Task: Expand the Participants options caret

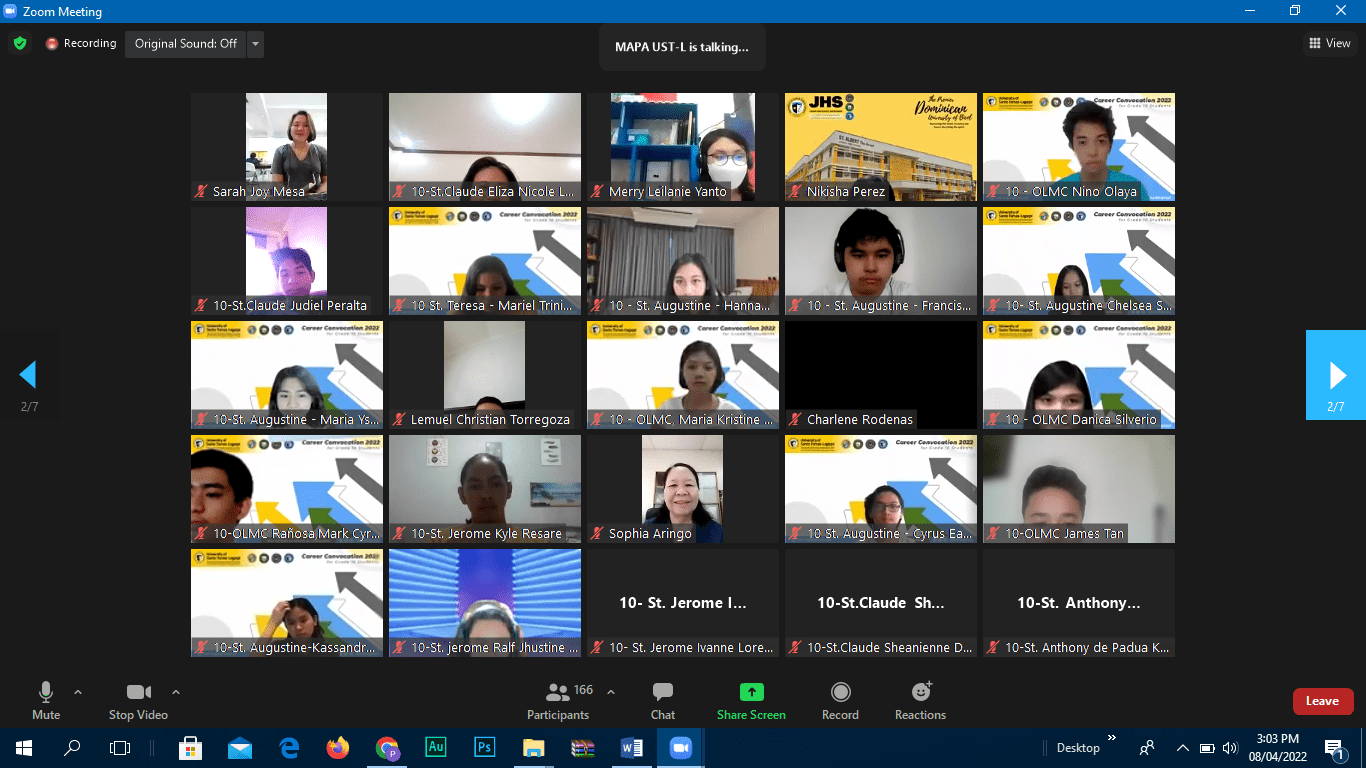Action: point(611,692)
